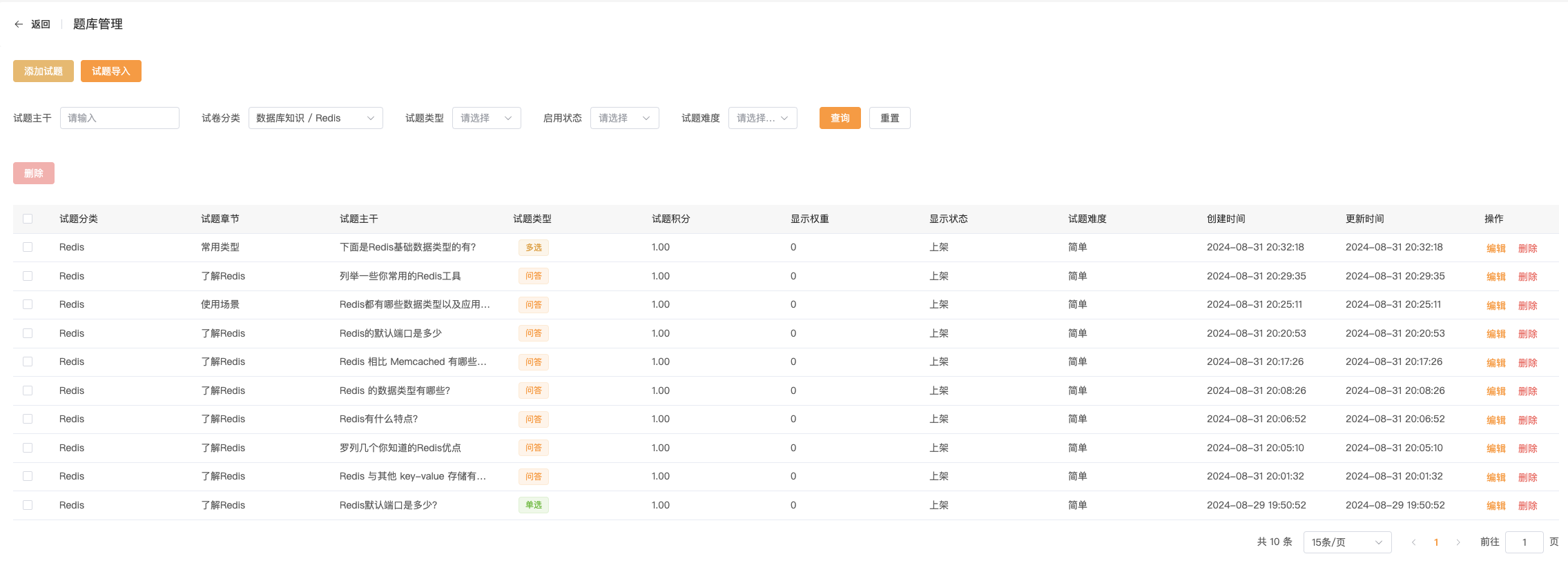Edit the Redis默认端口是多少? single-choice question
Viewport: 1568px width, 563px height.
(1496, 506)
